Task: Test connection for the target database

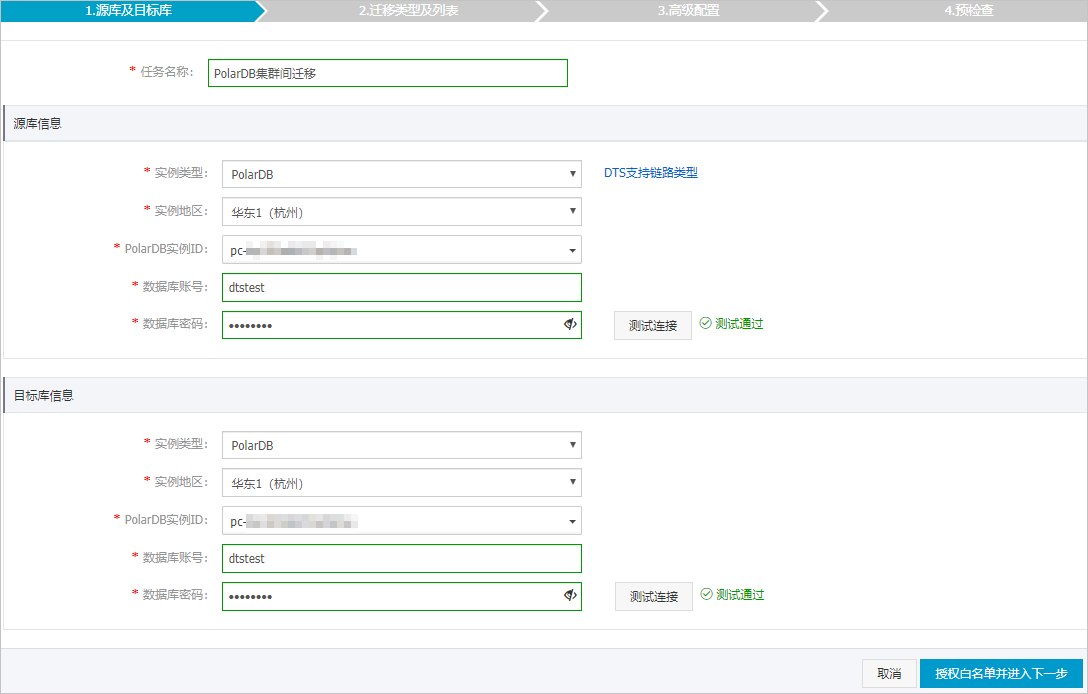Action: click(x=654, y=596)
